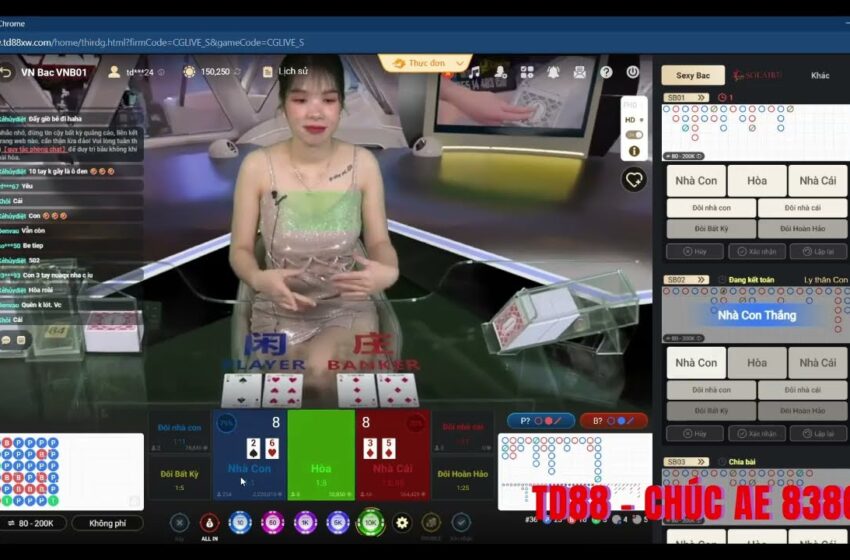
Task: Expand the SB03 table arrows
Action: pyautogui.click(x=701, y=462)
